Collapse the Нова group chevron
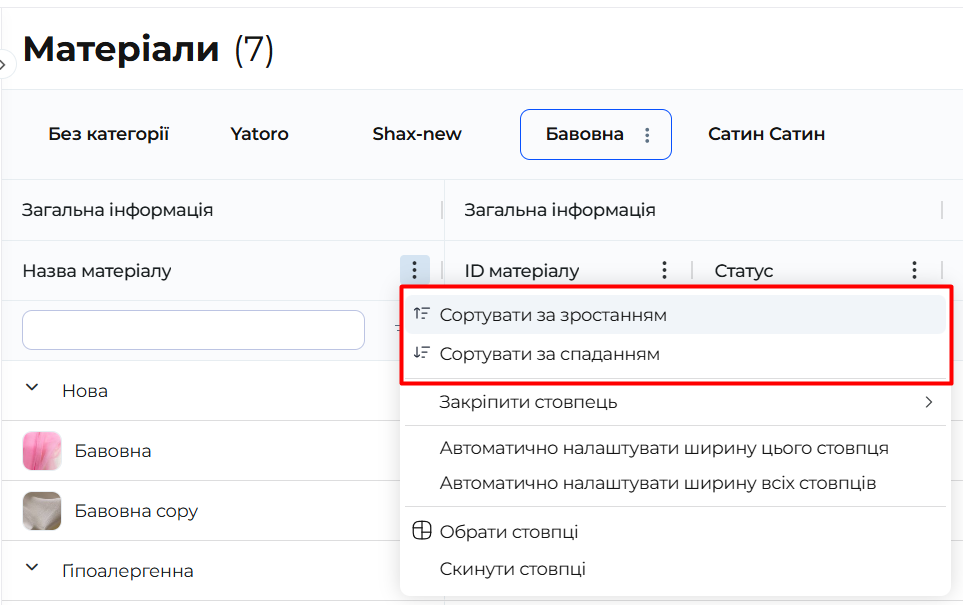963x605 pixels. (32, 388)
